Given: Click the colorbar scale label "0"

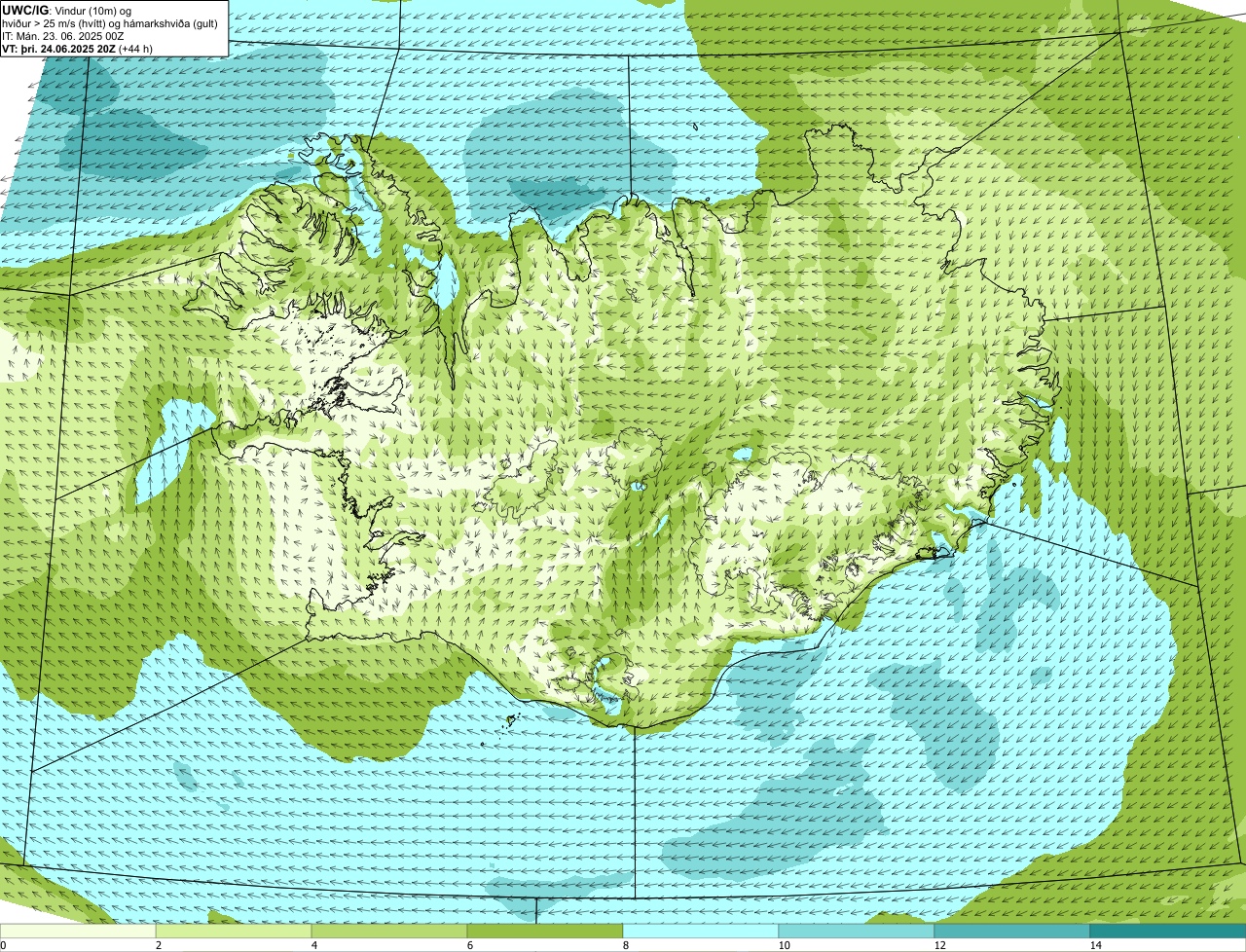Looking at the screenshot, I should [4, 945].
